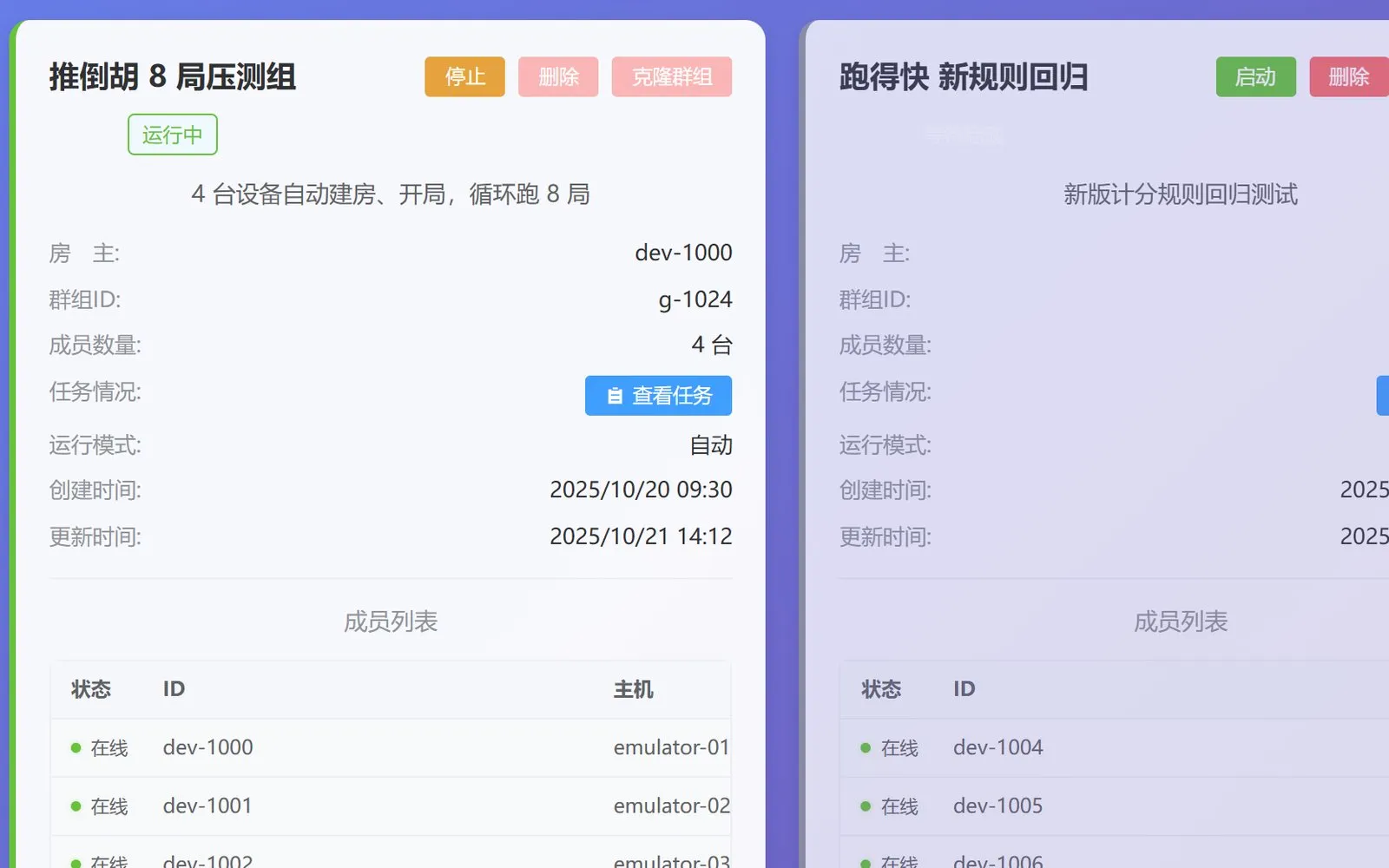1389x868 pixels.
Task: Click online status dot of dev-1000 row
Action: (76, 747)
